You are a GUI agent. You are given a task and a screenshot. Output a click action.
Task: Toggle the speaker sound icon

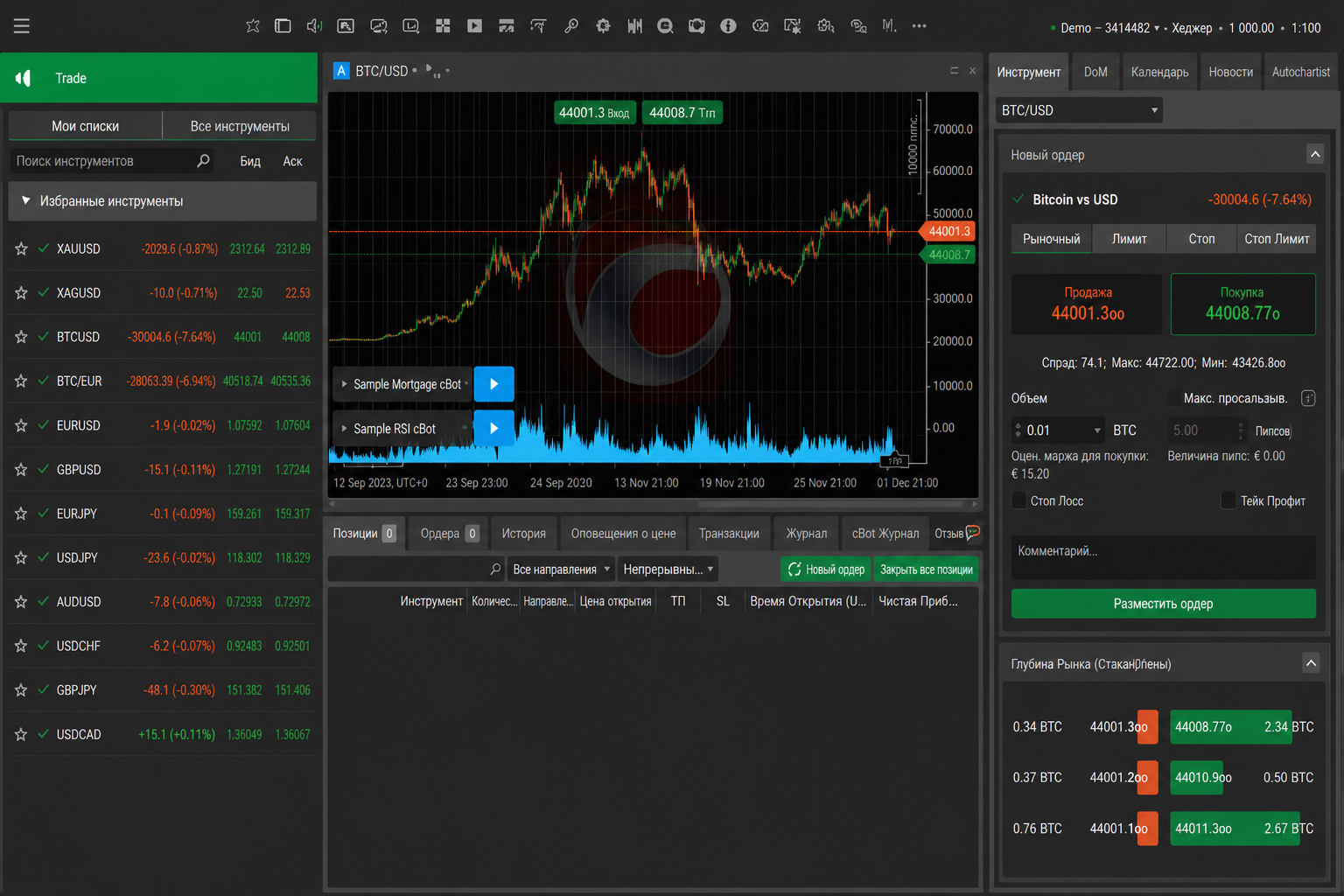tap(314, 26)
